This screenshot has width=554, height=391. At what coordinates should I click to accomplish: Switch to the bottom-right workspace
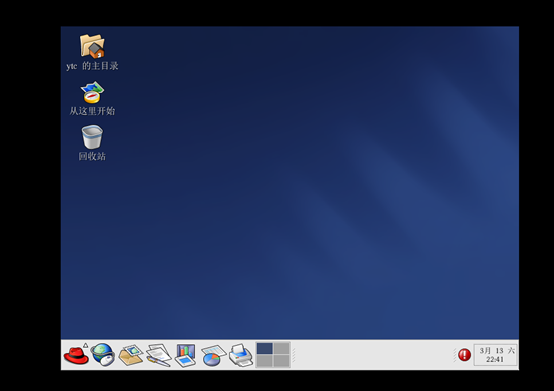point(282,361)
